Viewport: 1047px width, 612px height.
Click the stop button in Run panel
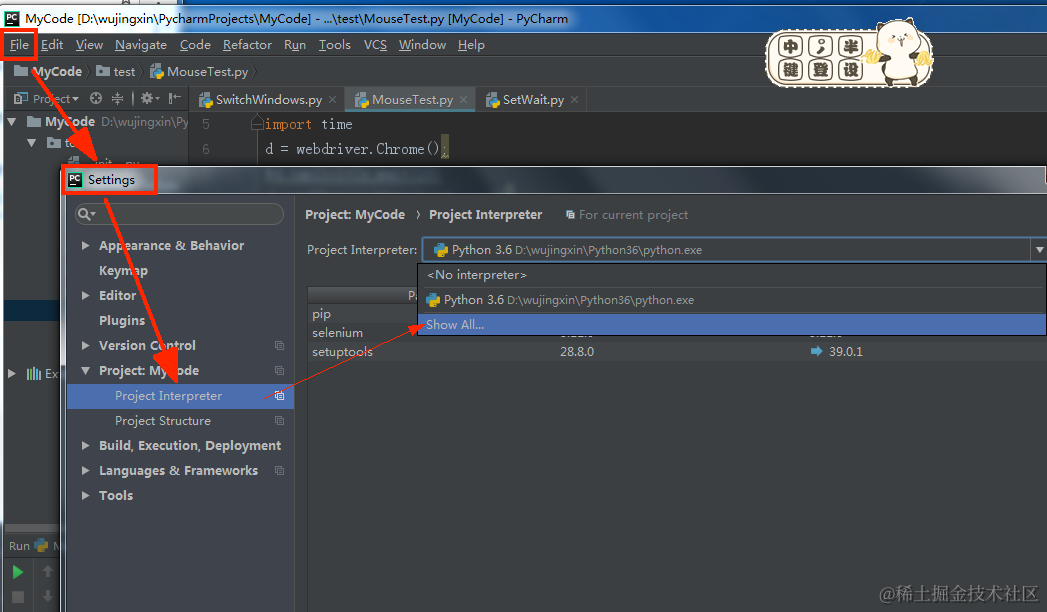[18, 597]
